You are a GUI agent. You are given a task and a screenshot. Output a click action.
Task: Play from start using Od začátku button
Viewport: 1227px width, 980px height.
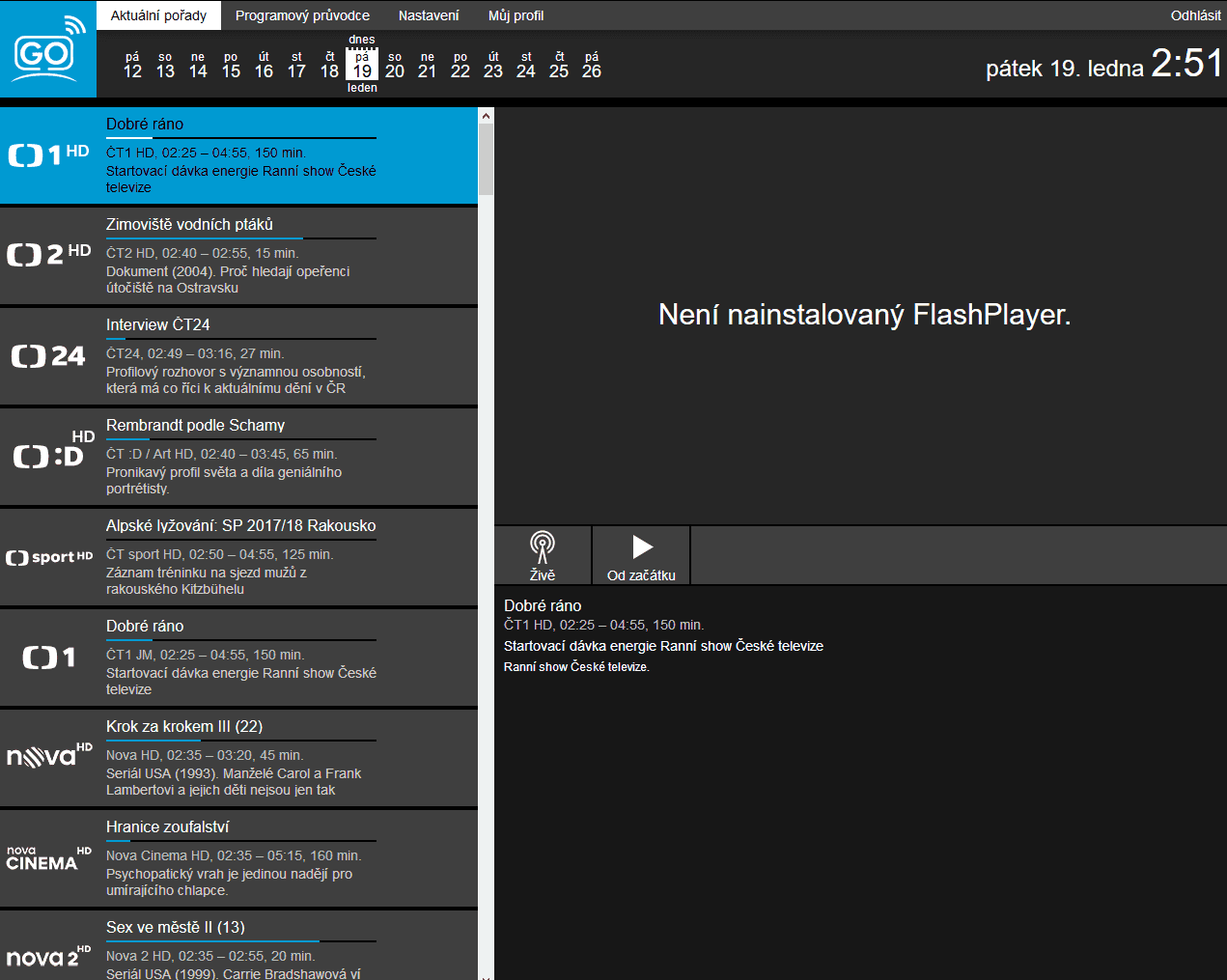click(640, 554)
